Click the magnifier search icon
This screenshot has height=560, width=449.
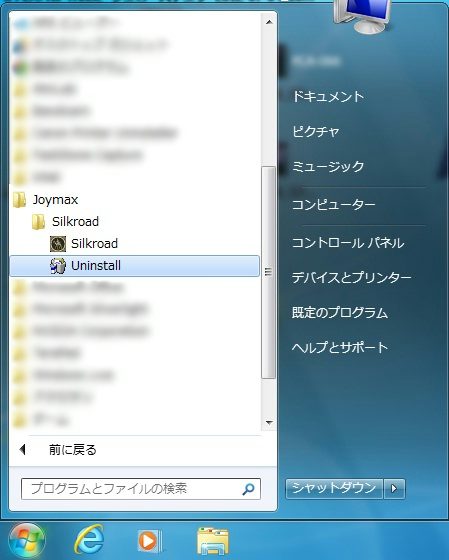(x=248, y=489)
